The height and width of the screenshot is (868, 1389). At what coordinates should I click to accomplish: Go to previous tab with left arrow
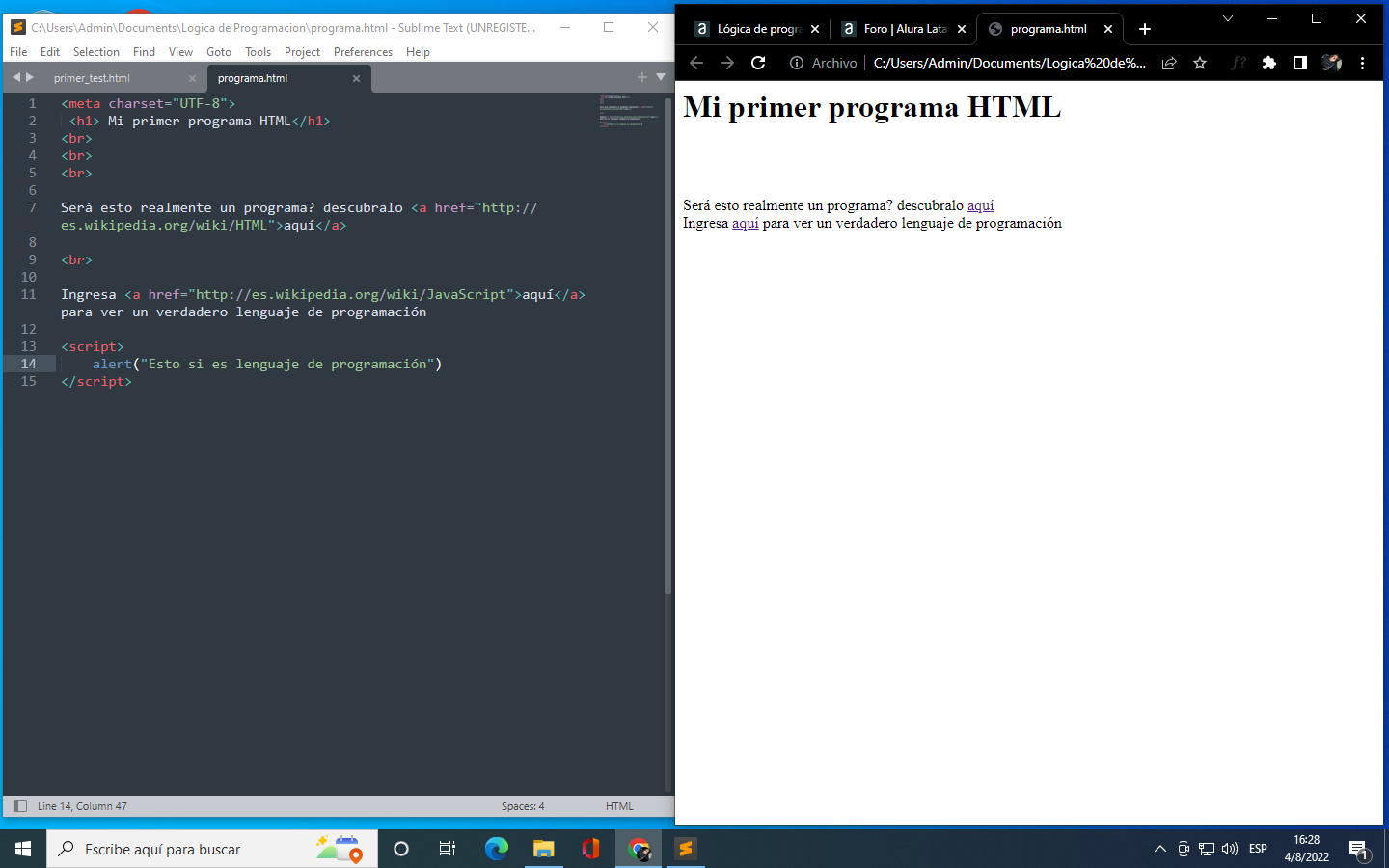tap(15, 77)
